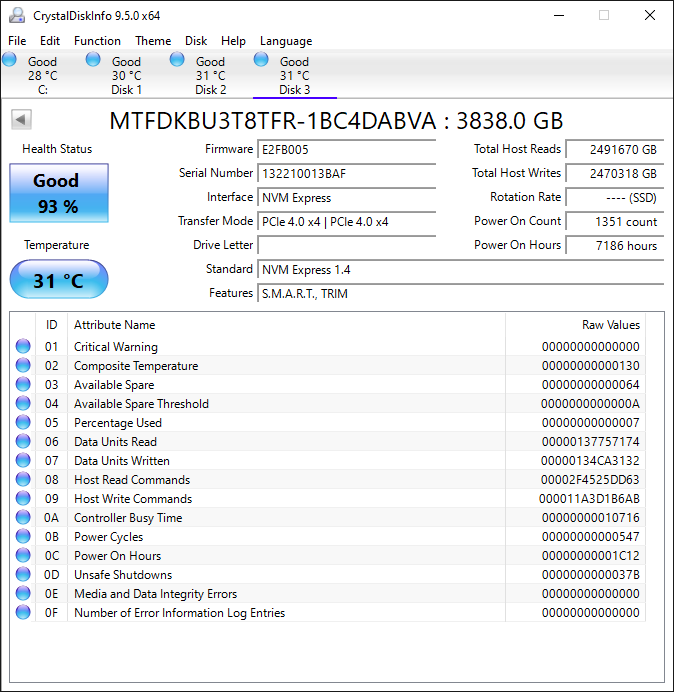Select the C: drive status orb

(10, 60)
